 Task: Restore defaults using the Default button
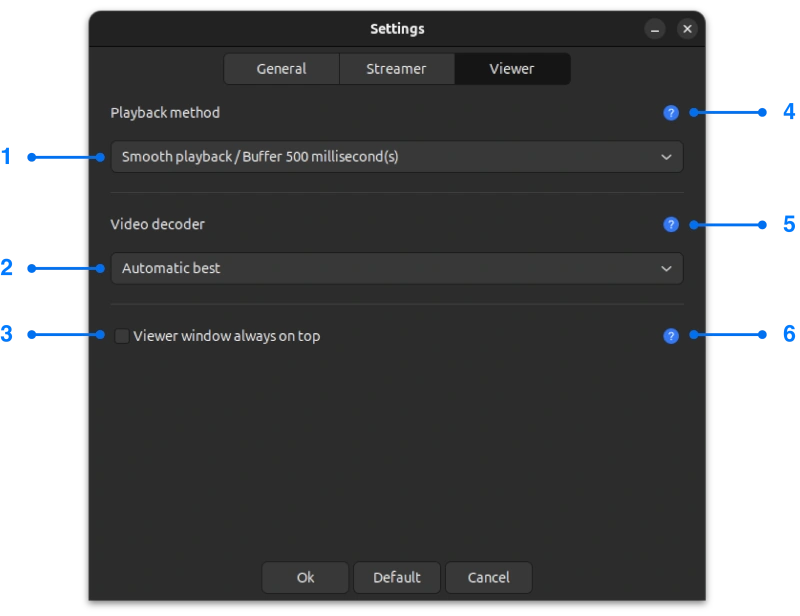(x=396, y=577)
